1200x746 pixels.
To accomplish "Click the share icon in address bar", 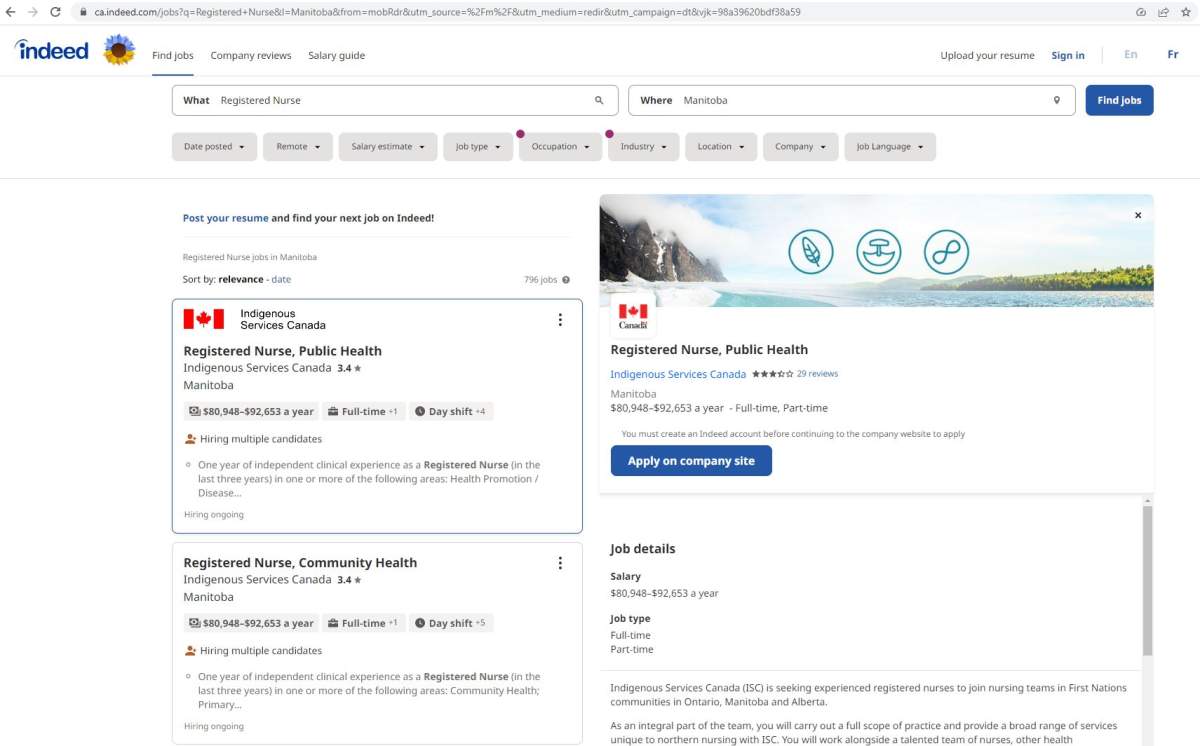I will (1164, 12).
